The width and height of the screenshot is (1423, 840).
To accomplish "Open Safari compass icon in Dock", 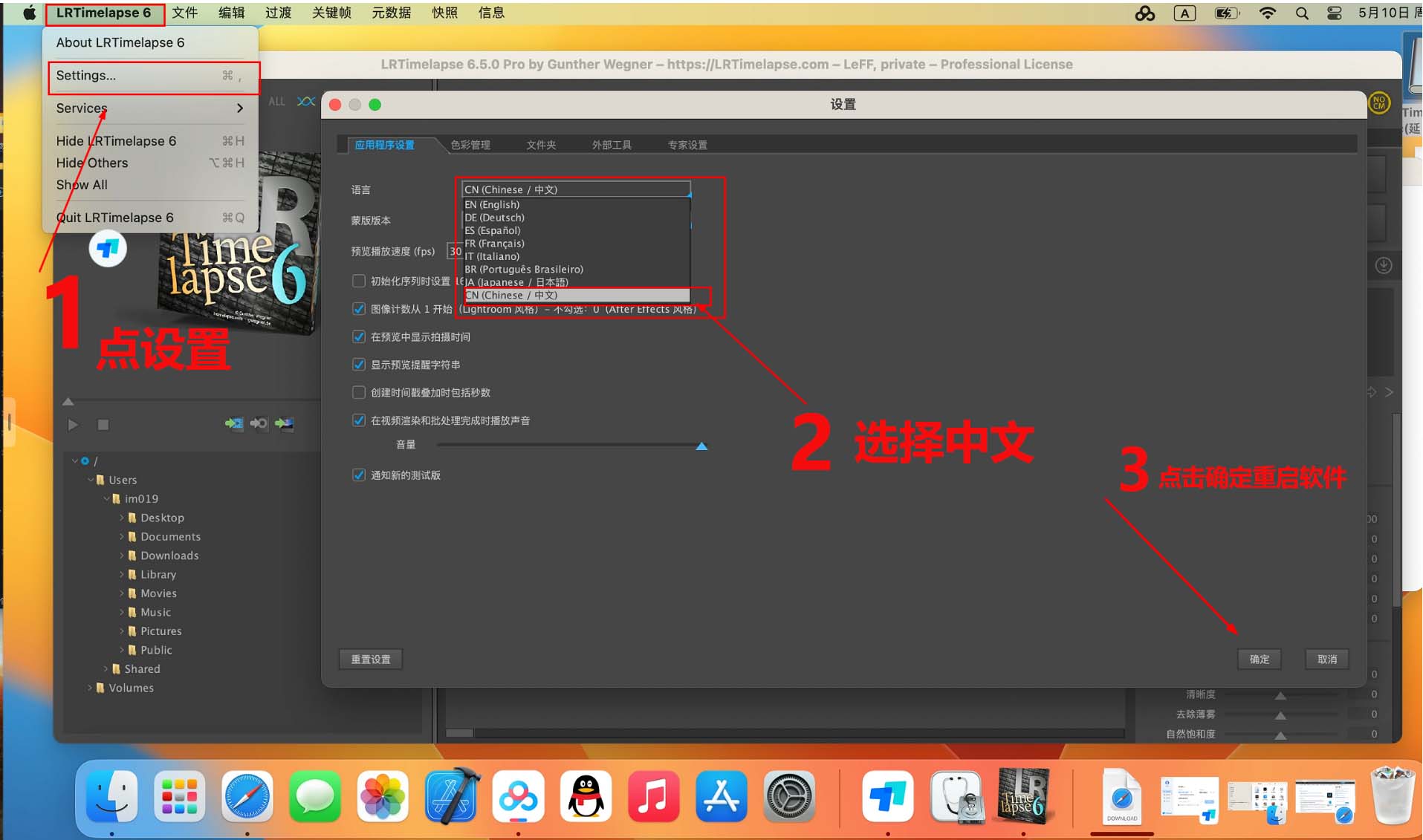I will 247,798.
